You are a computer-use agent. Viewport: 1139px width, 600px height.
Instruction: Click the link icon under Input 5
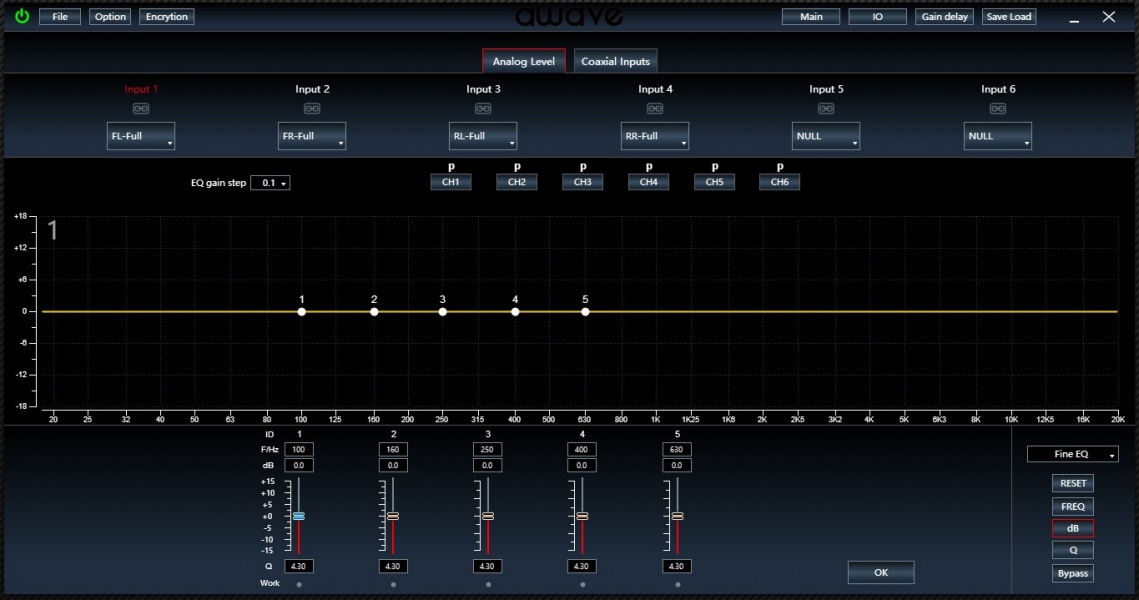click(826, 109)
